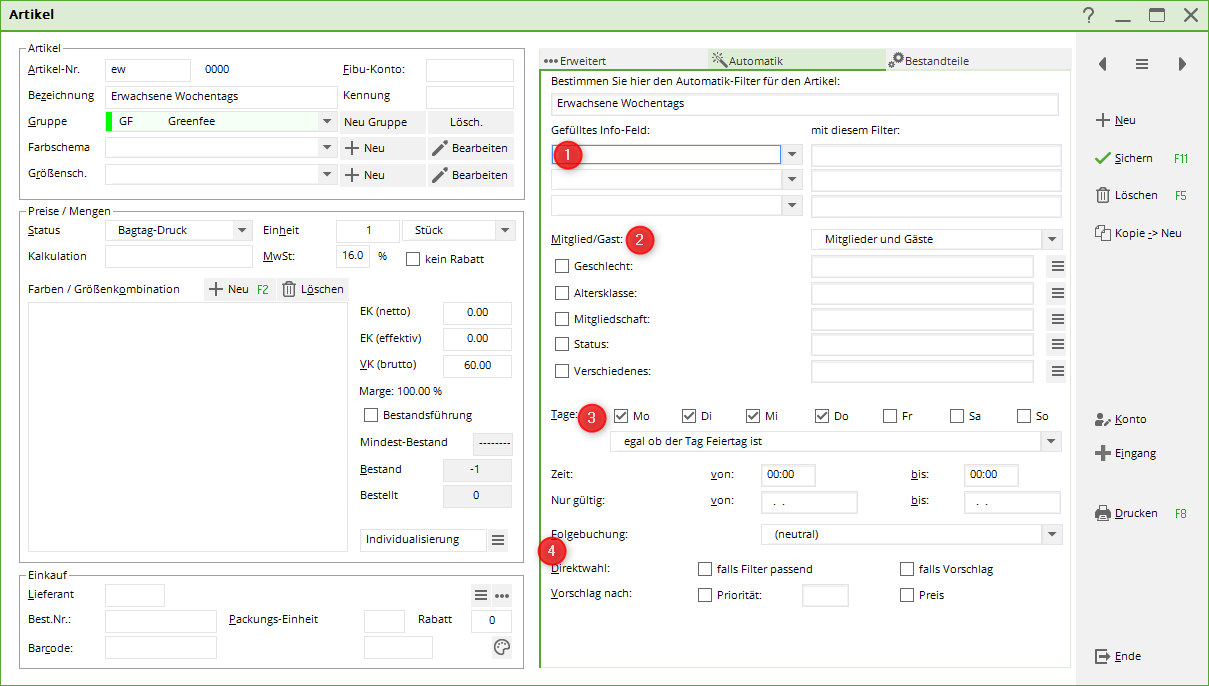Screen dimensions: 1209x686
Task: Click the Drucken printer icon
Action: (1103, 514)
